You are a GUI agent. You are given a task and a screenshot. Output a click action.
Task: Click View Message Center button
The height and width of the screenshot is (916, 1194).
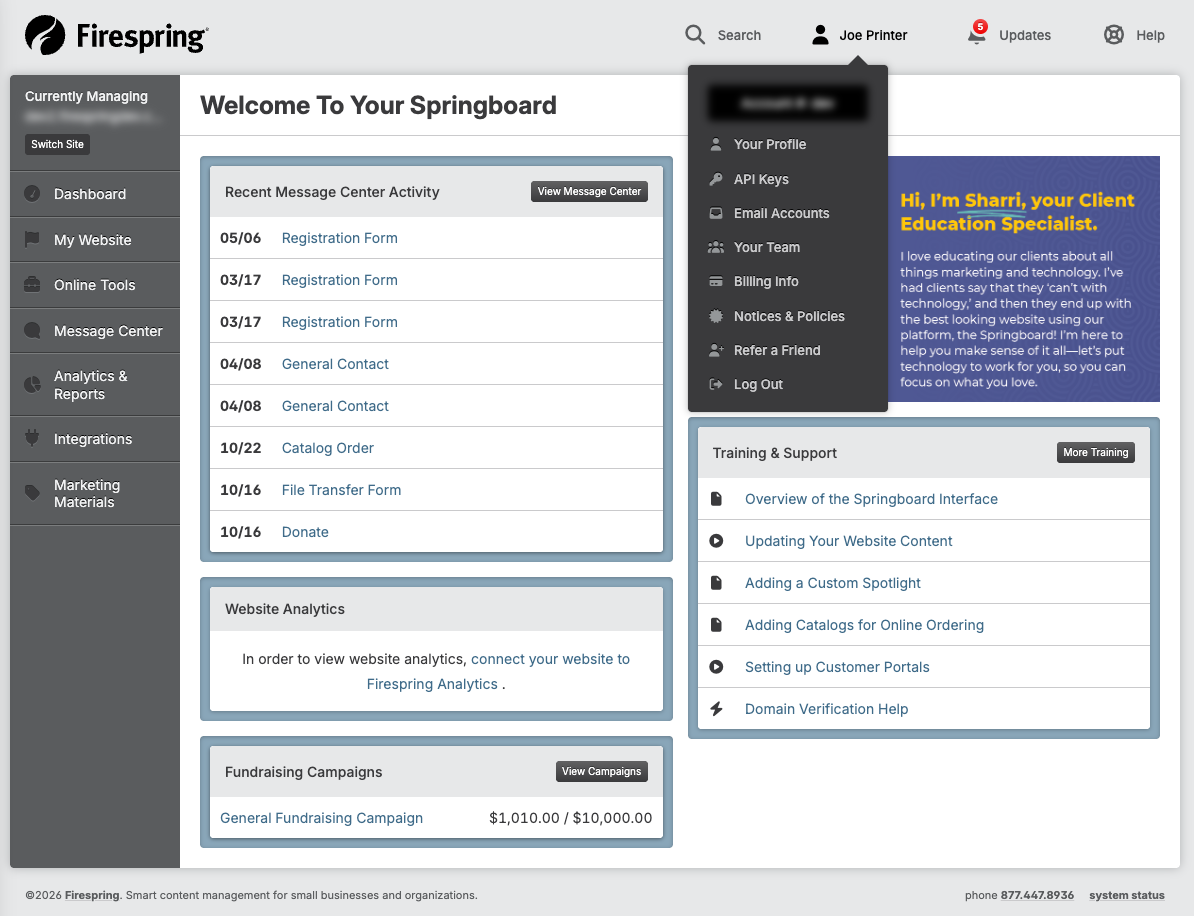(589, 191)
